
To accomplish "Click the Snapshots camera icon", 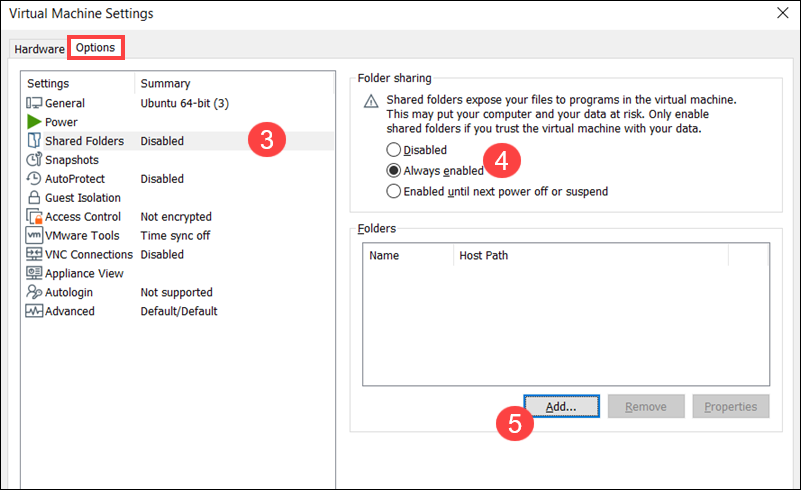I will pos(34,160).
